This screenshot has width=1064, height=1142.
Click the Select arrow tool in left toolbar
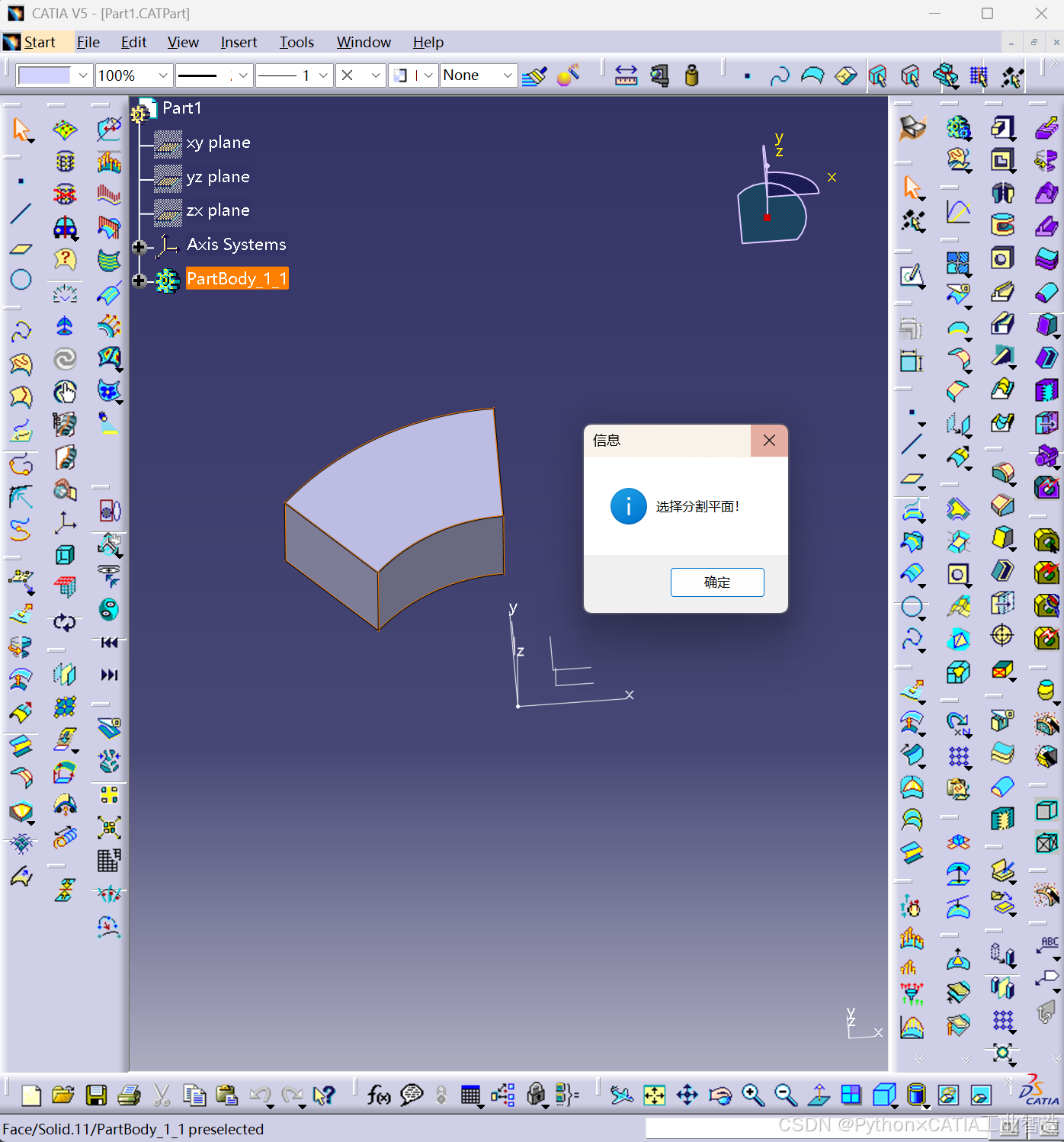(x=21, y=130)
